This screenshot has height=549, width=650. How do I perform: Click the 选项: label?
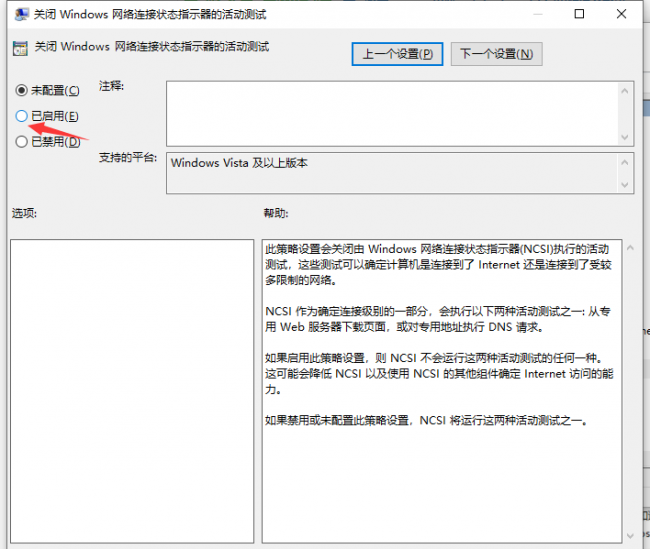coord(24,213)
